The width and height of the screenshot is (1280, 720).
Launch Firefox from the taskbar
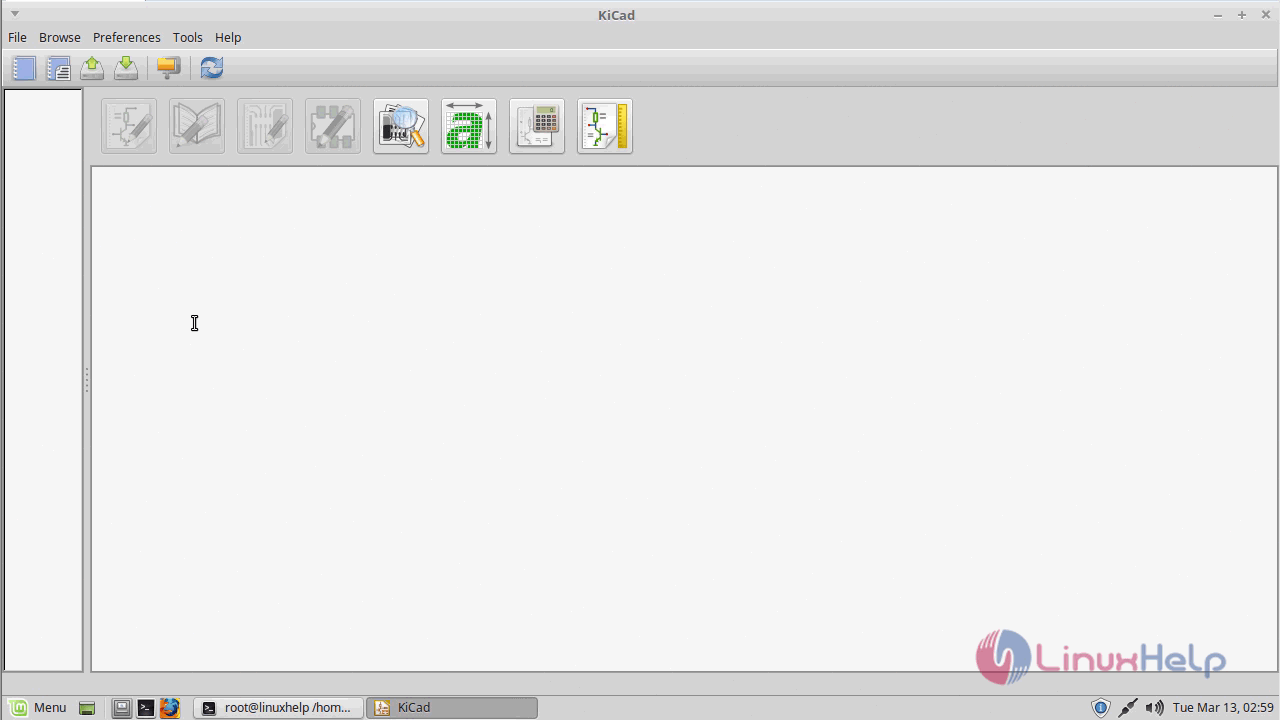[170, 708]
